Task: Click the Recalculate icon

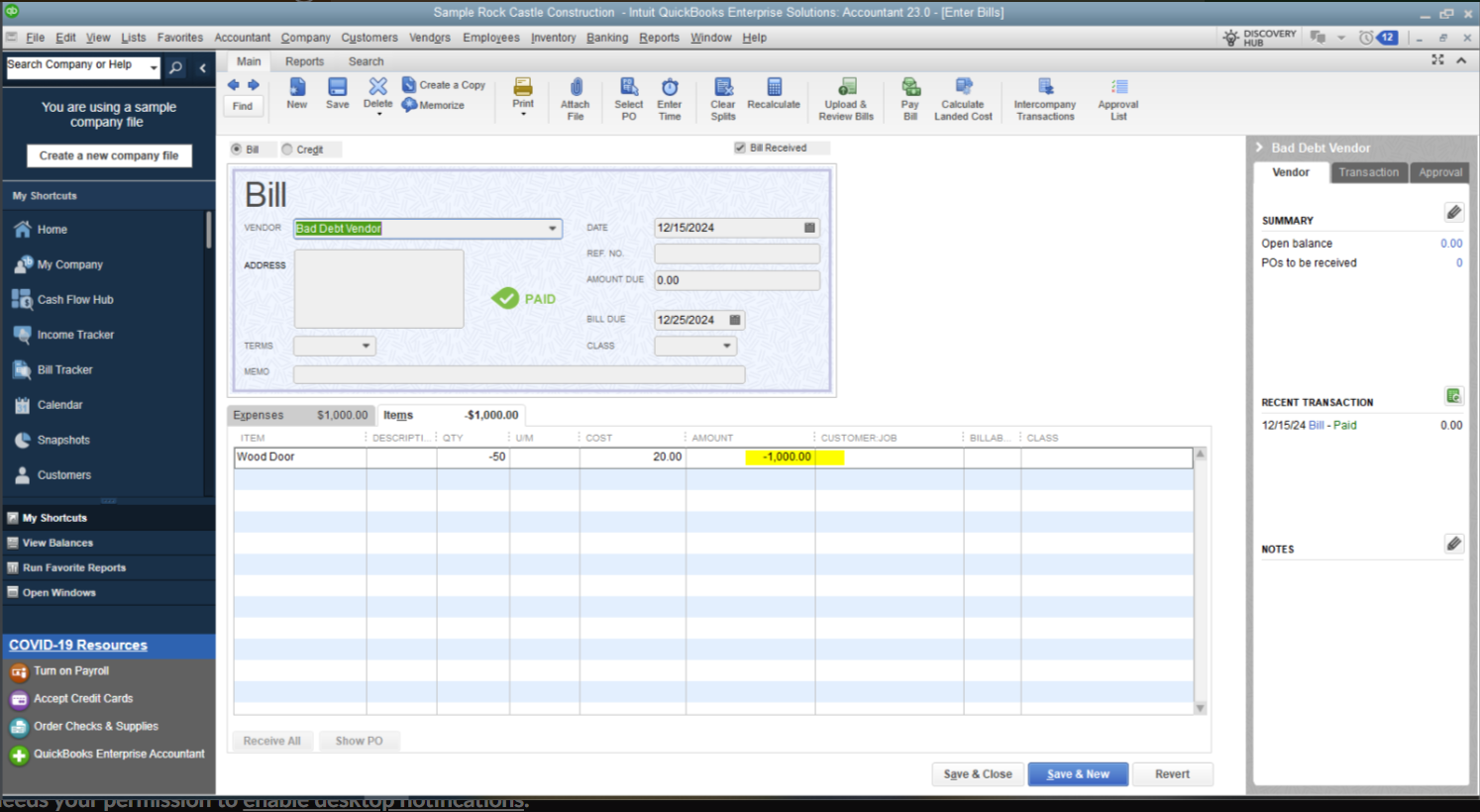Action: pos(774,87)
